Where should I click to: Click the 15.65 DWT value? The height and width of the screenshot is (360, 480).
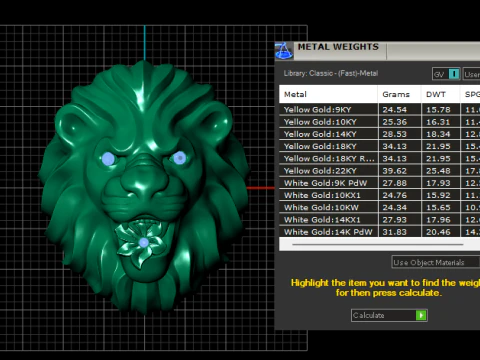tap(438, 207)
